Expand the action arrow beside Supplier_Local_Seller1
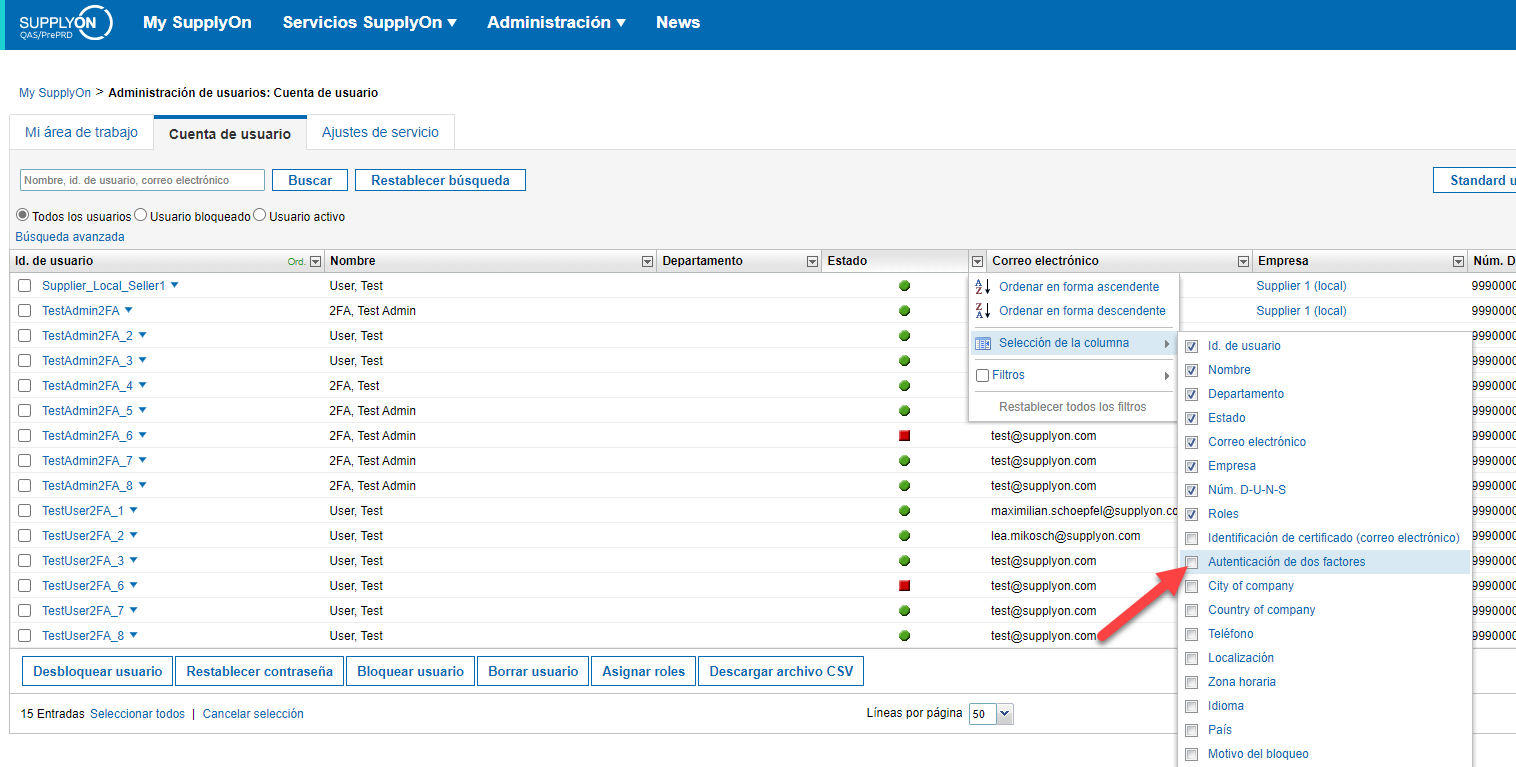The width and height of the screenshot is (1516, 767). pos(175,285)
